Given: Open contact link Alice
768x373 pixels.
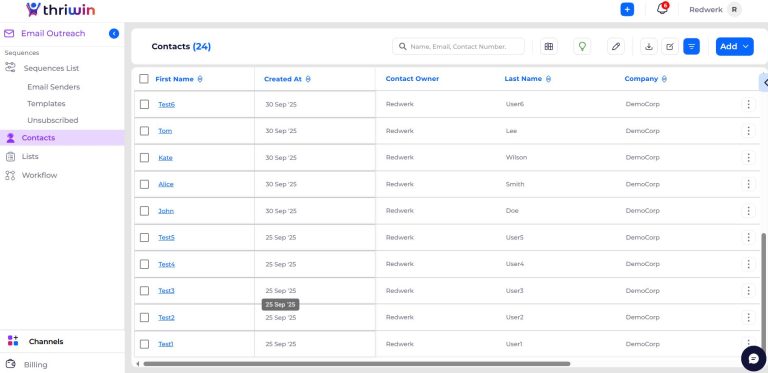Looking at the screenshot, I should [166, 184].
